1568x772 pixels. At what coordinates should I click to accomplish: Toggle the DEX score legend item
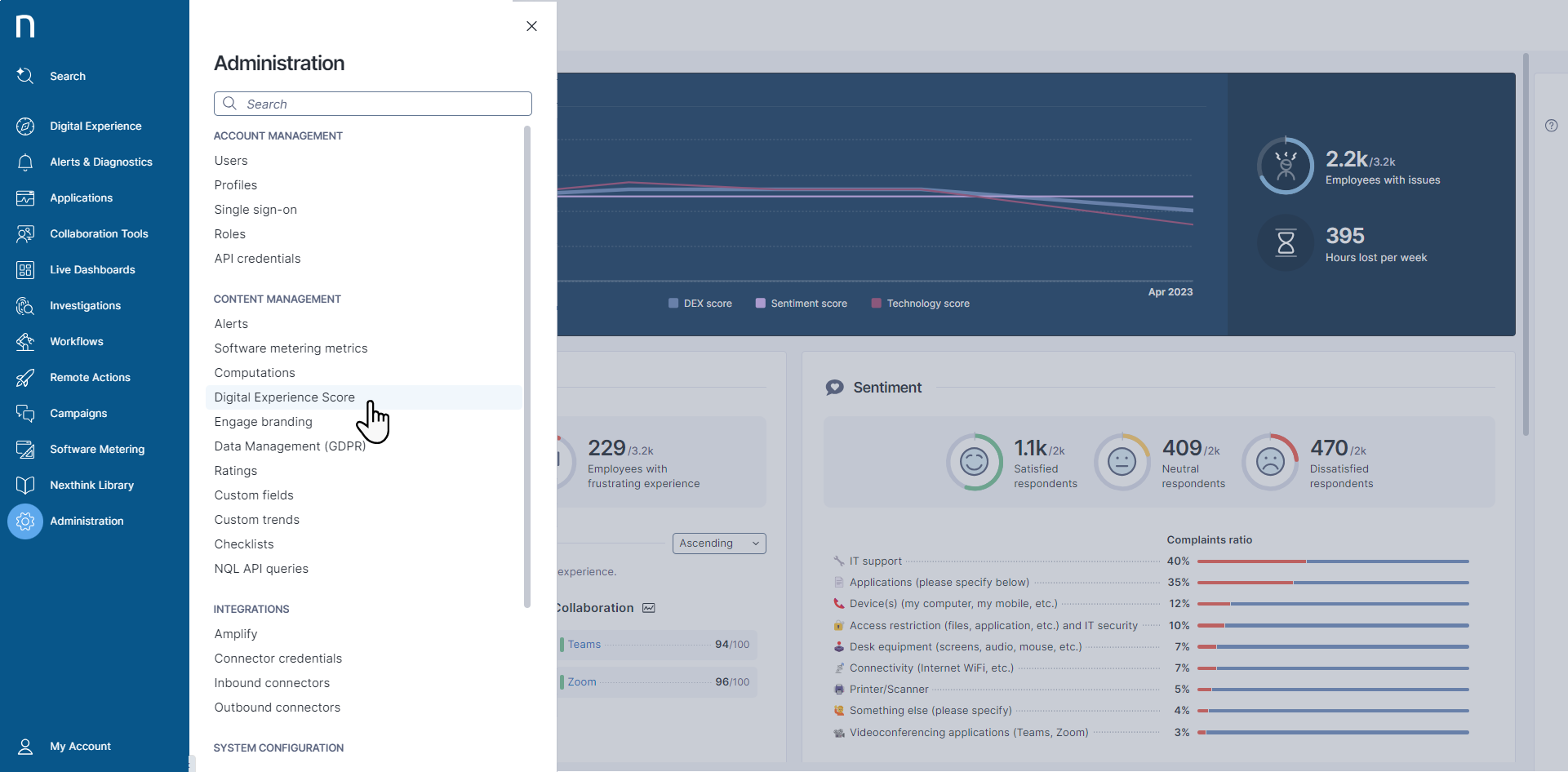[x=700, y=304]
